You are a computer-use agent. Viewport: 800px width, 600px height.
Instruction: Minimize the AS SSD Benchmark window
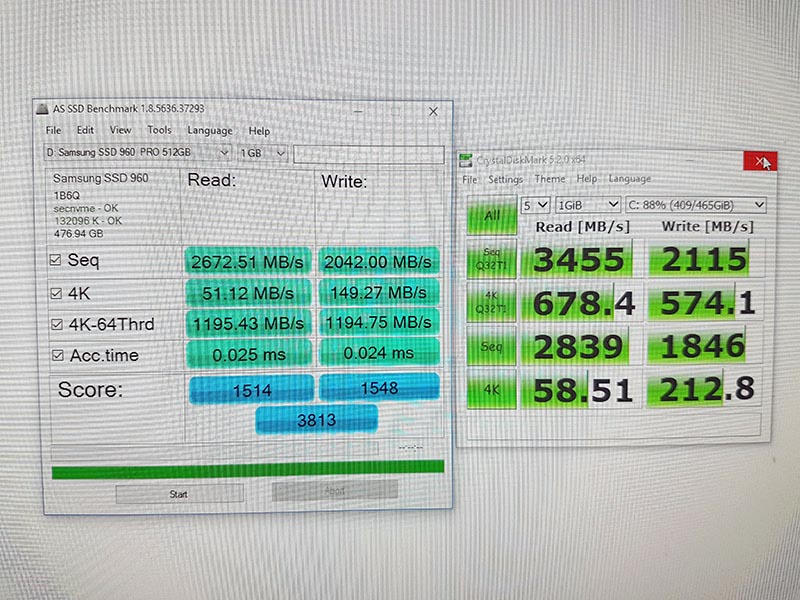tap(359, 111)
